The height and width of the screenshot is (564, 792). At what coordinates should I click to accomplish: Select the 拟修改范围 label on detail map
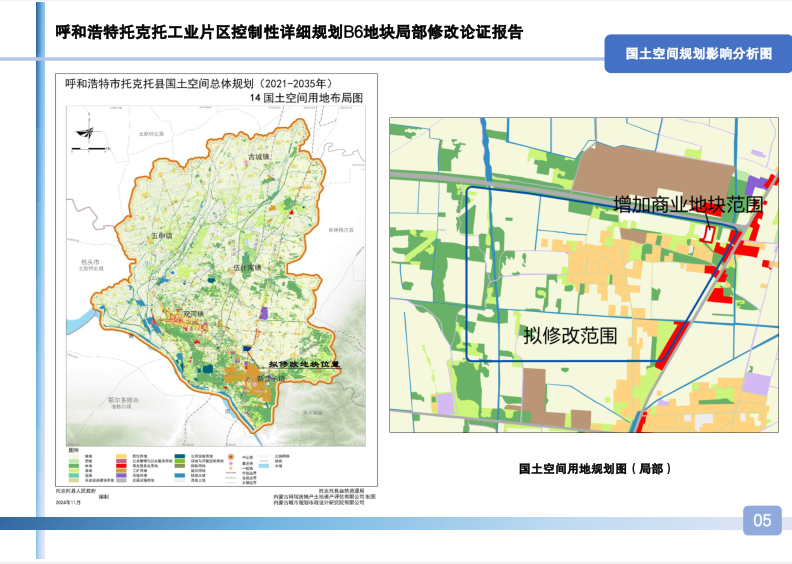(x=569, y=336)
